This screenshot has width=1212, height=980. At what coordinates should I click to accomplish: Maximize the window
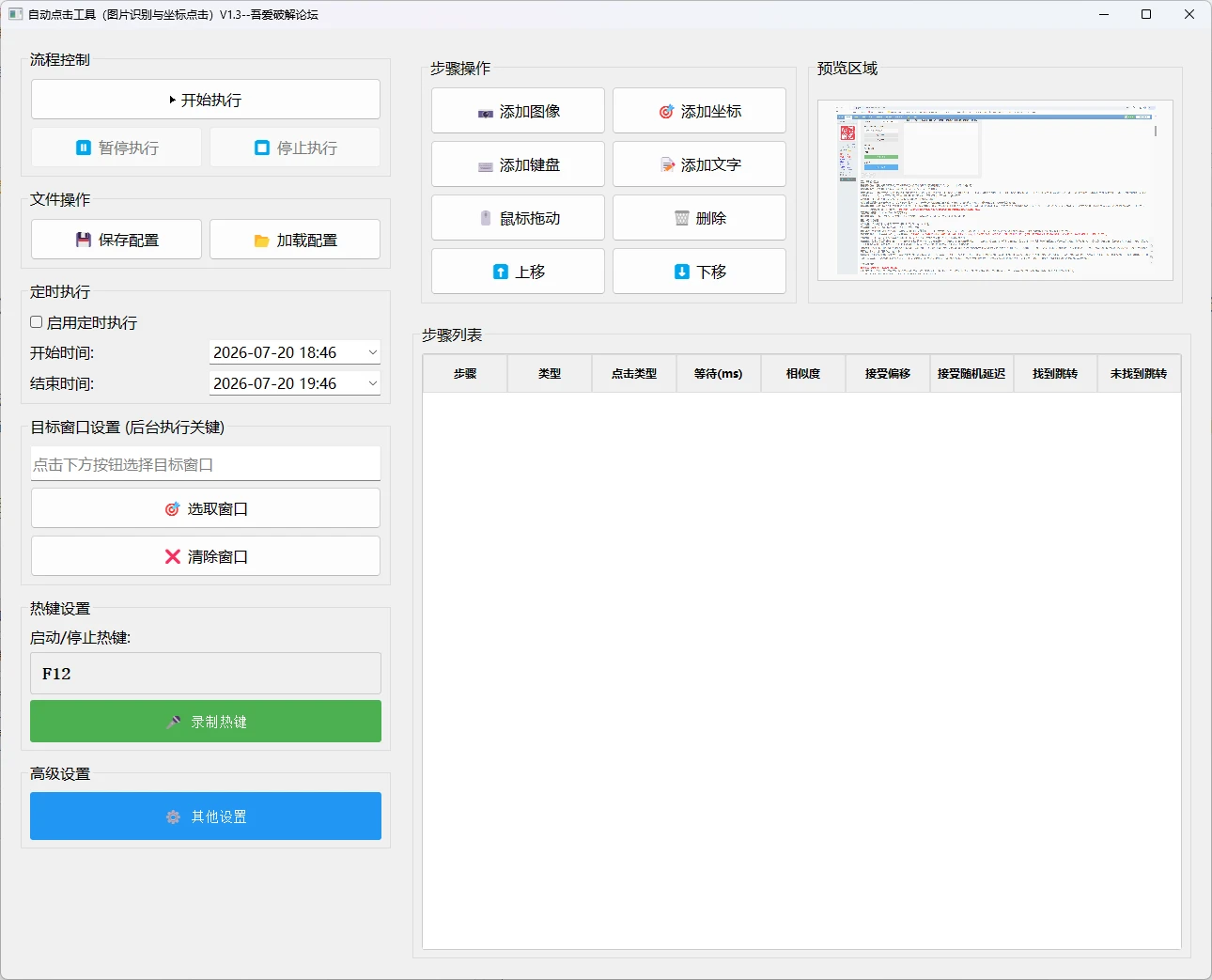tap(1146, 14)
